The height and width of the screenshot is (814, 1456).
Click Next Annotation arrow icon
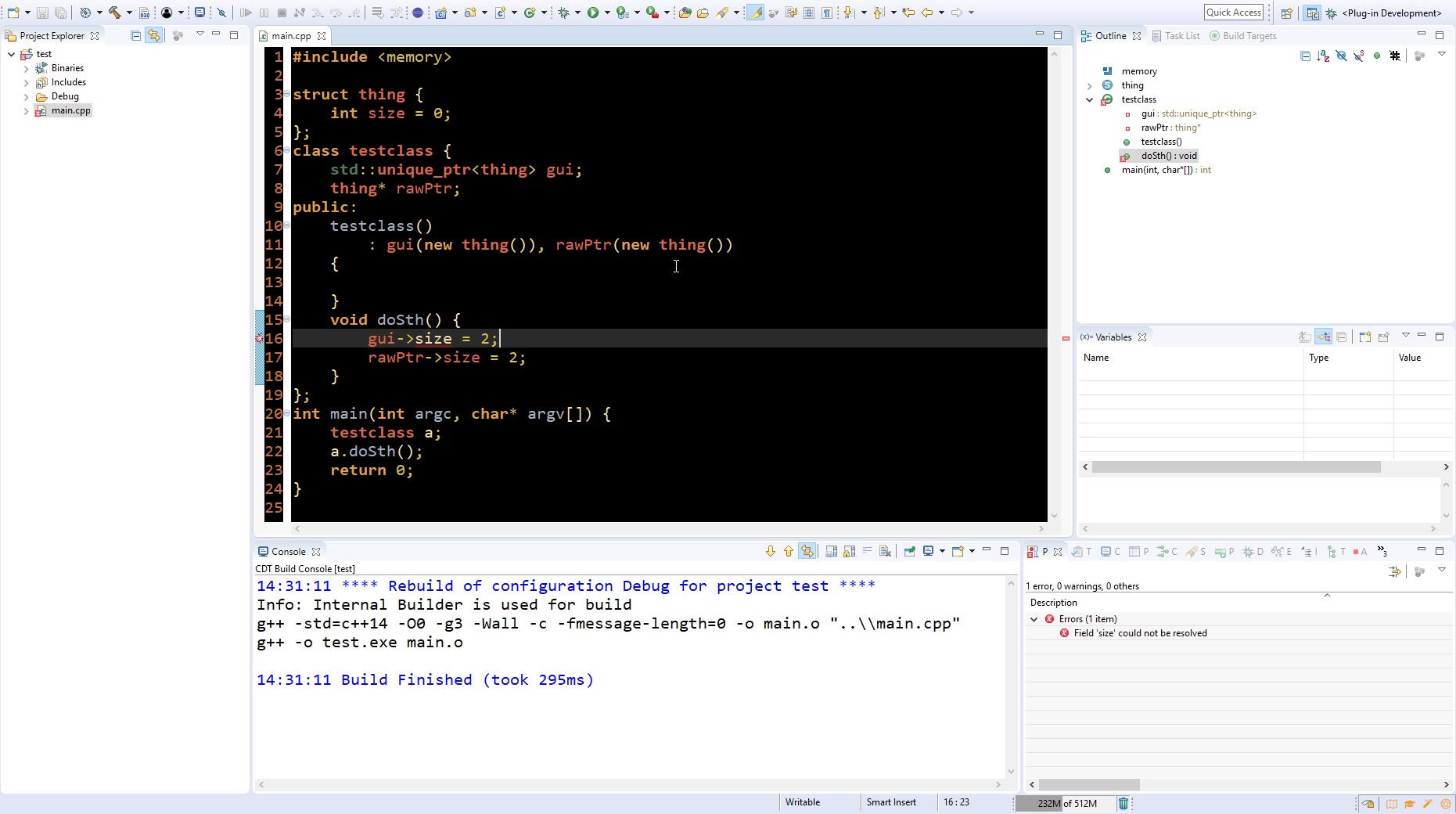849,13
